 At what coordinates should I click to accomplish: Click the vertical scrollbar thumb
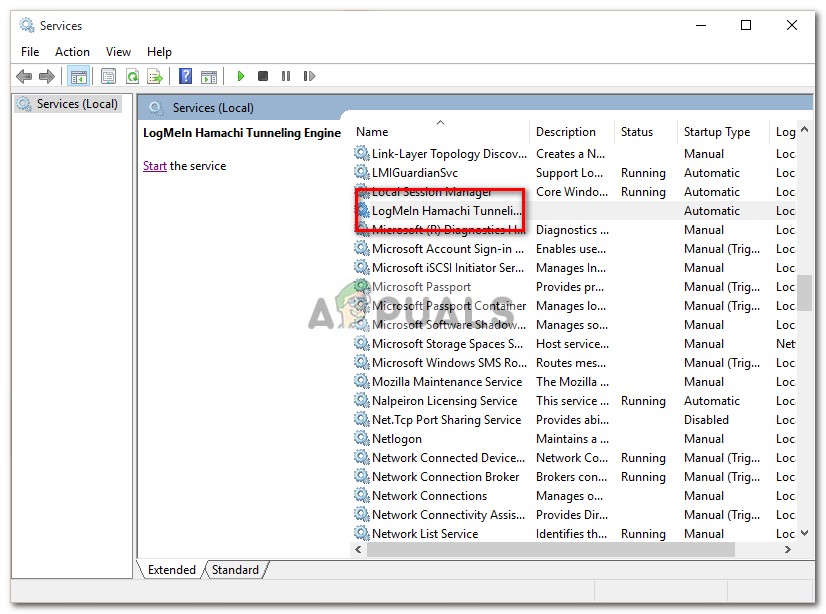(804, 293)
